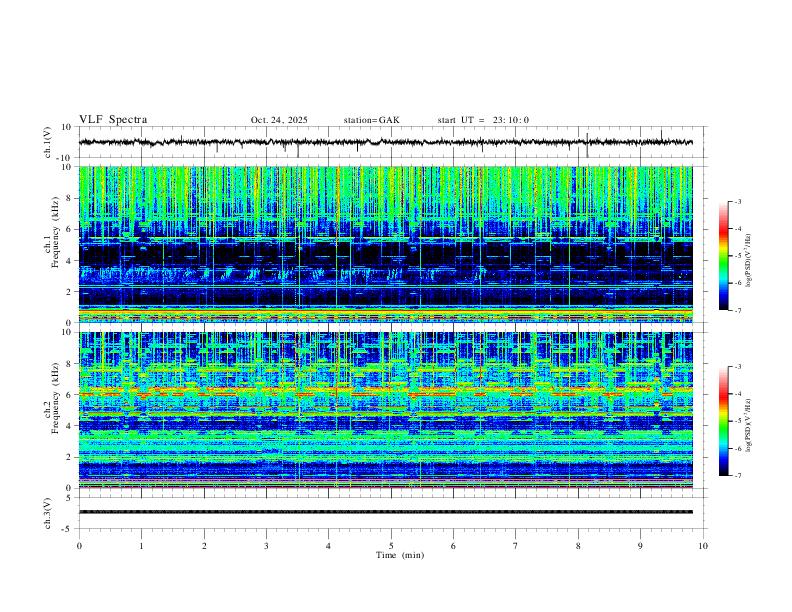The image size is (792, 612).
Task: Click the ch.1 PSD color scale bar
Action: click(723, 256)
